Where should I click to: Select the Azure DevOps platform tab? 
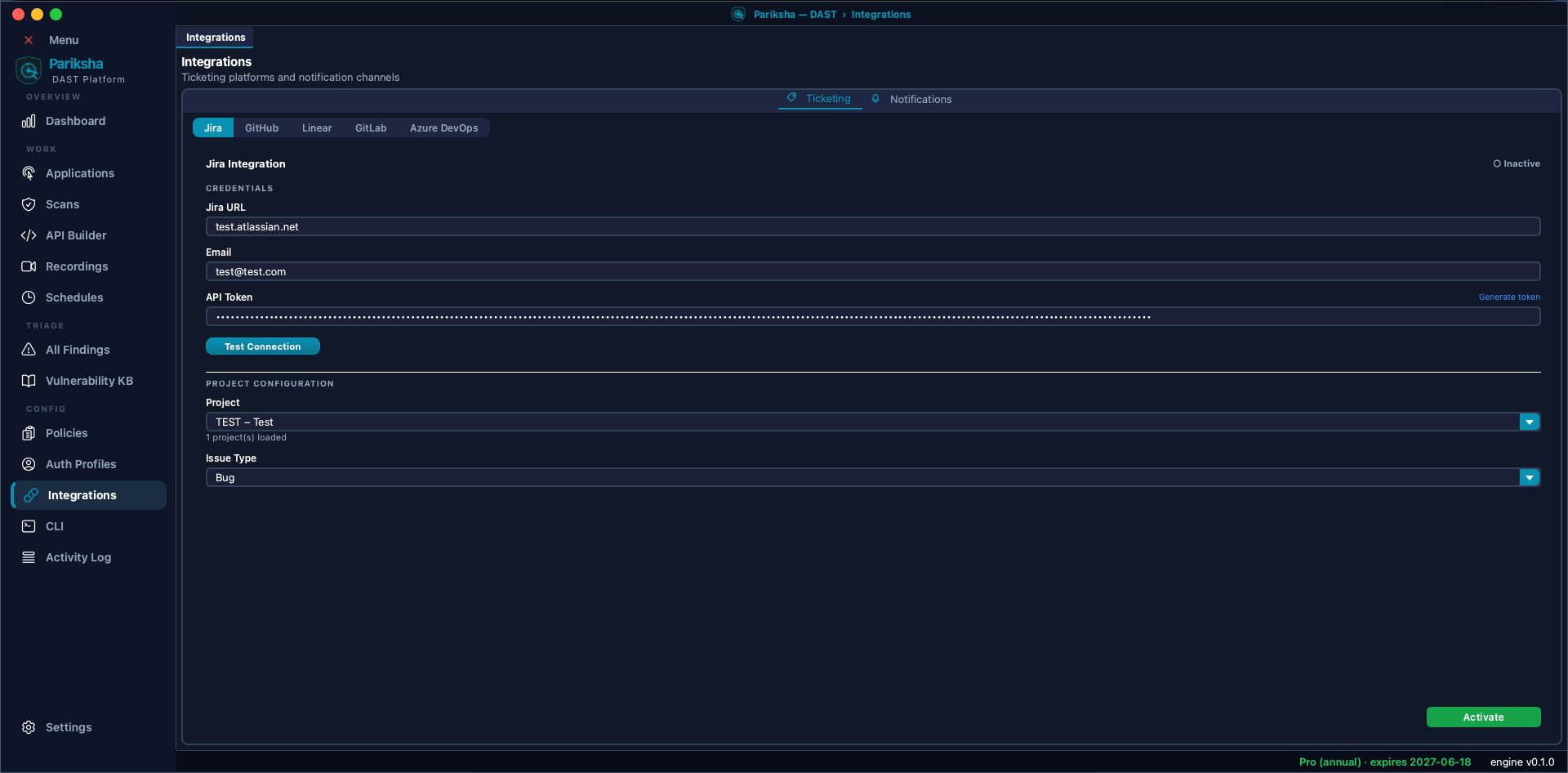444,127
